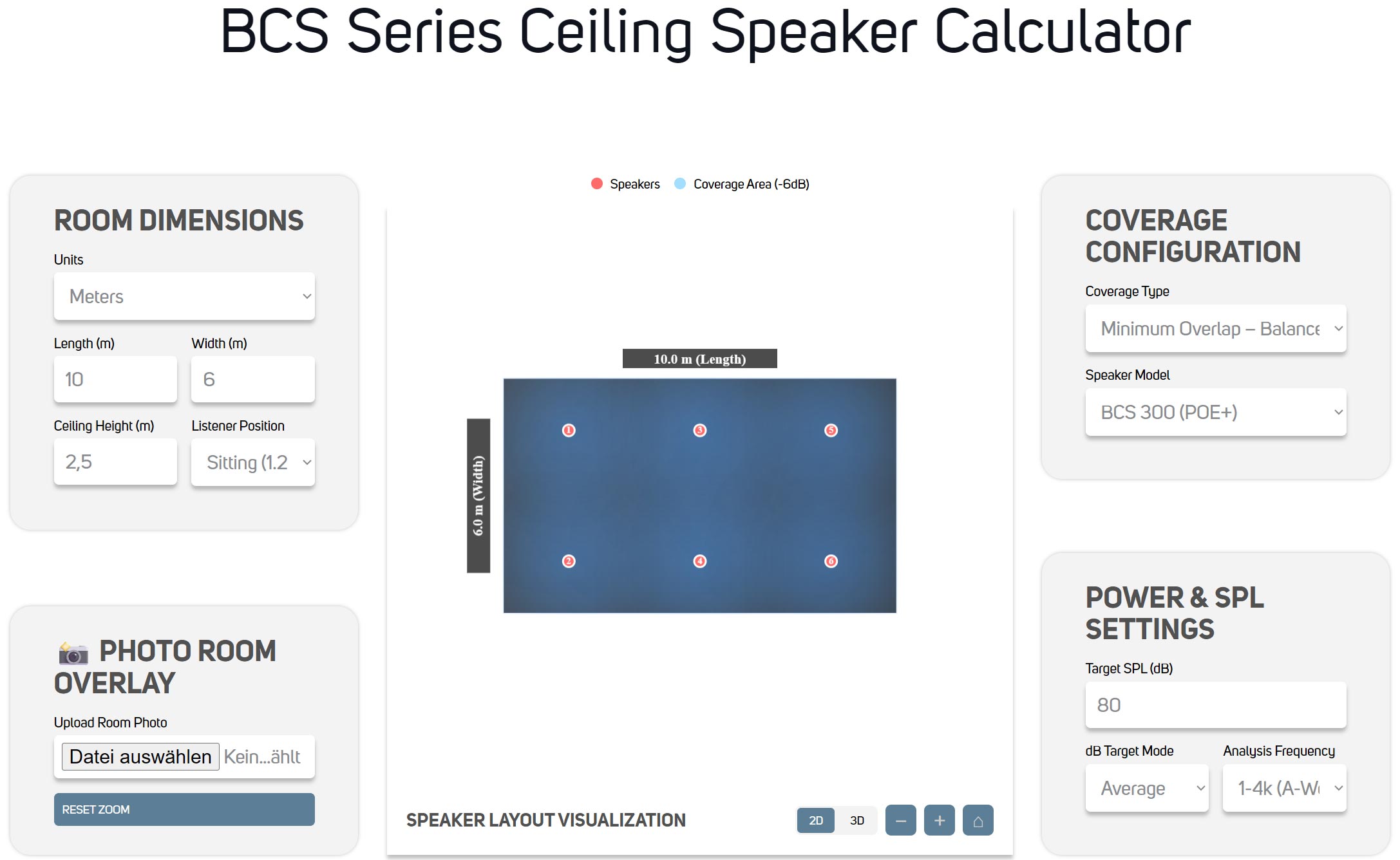Screen dimensions: 1400x860
Task: Toggle Coverage Area (-6dB) legend entry
Action: pyautogui.click(x=742, y=184)
